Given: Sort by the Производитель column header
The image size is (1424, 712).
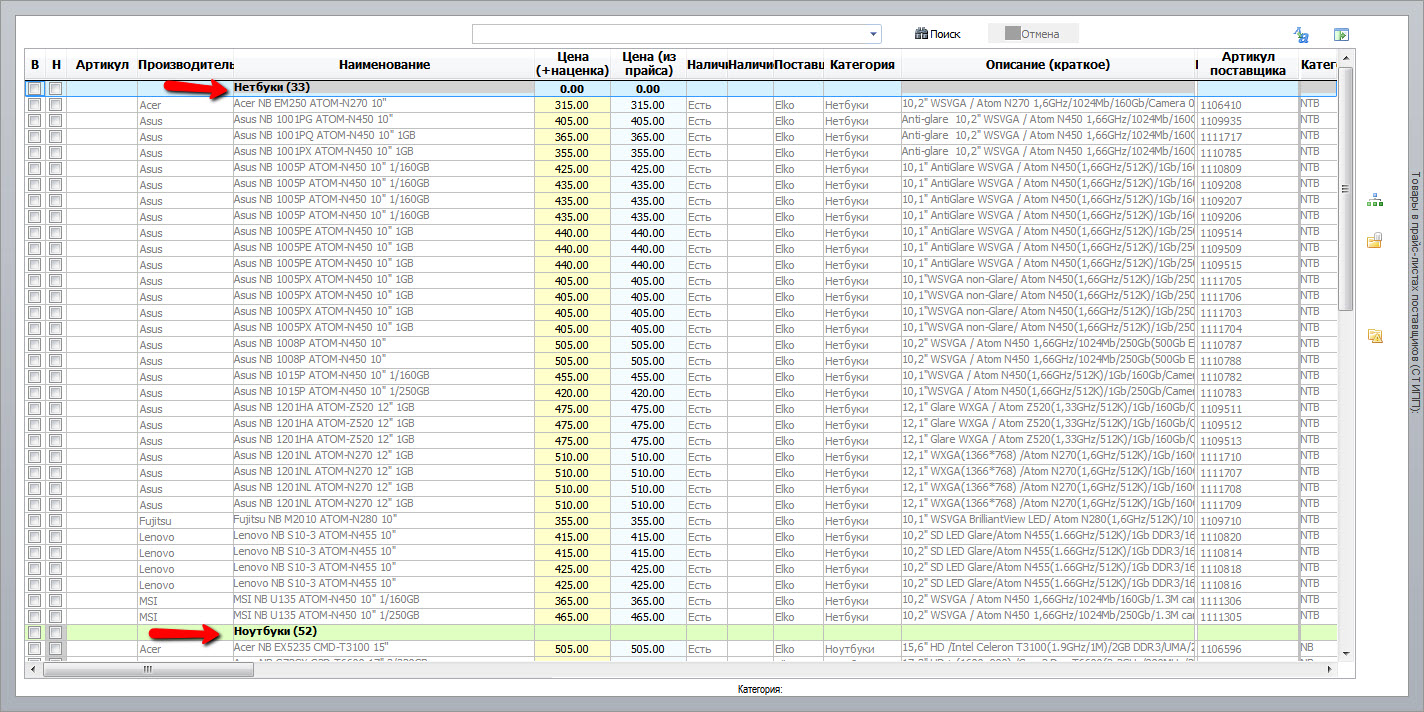Looking at the screenshot, I should pyautogui.click(x=185, y=65).
